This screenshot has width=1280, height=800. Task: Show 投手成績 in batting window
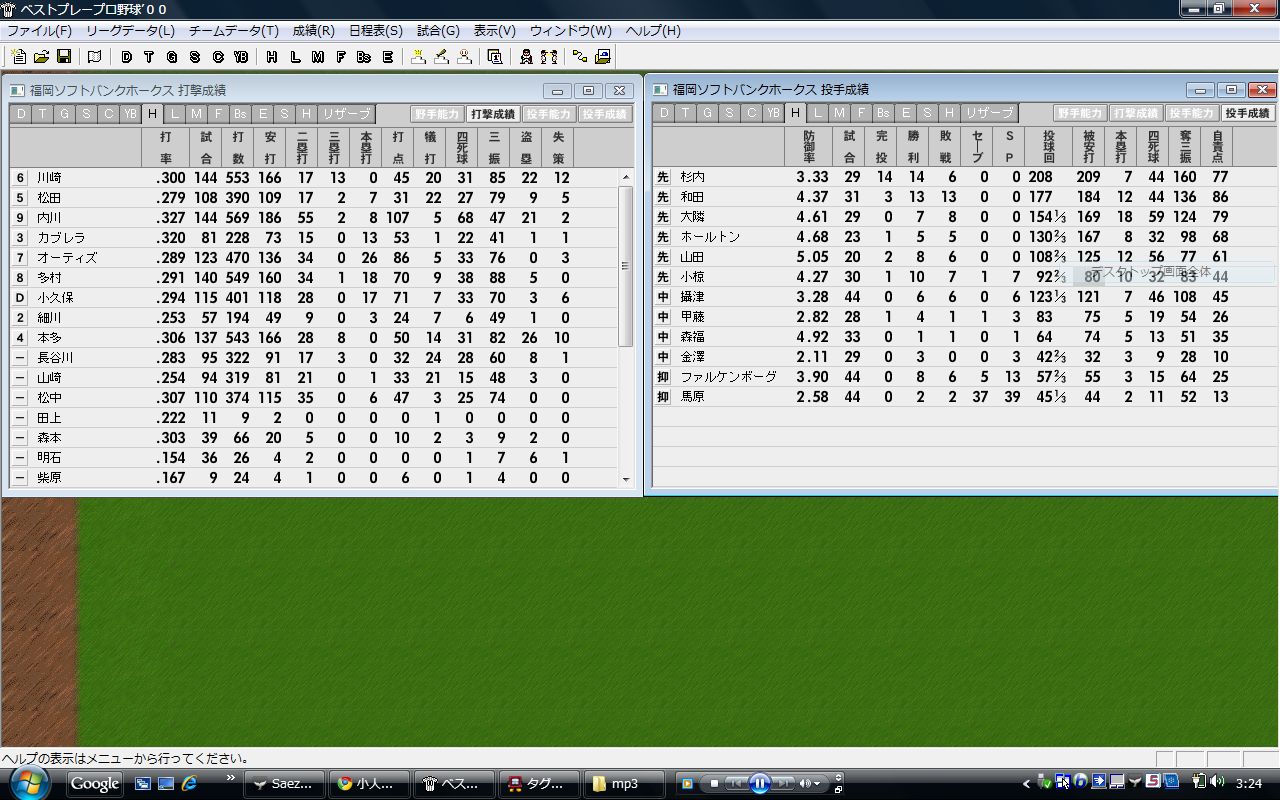pos(605,114)
